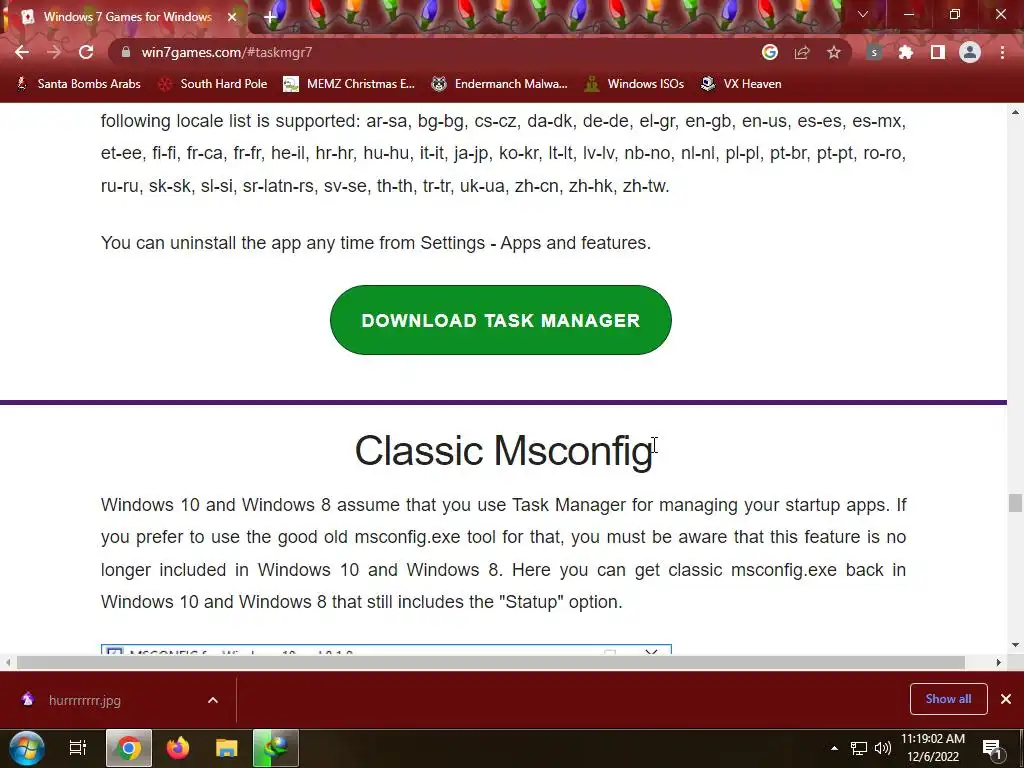Open the Internet Download Manager taskbar icon
The height and width of the screenshot is (768, 1024).
(x=276, y=748)
